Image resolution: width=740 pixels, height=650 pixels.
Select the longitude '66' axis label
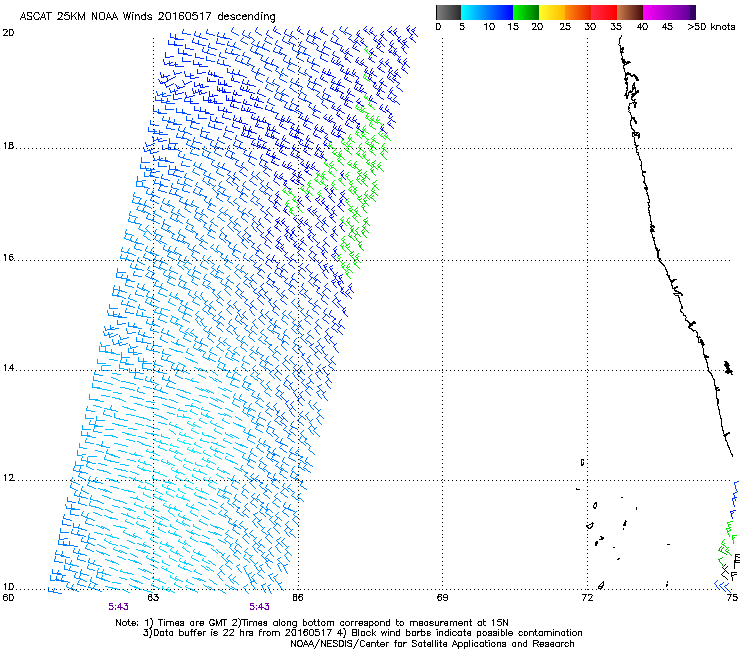(x=297, y=598)
